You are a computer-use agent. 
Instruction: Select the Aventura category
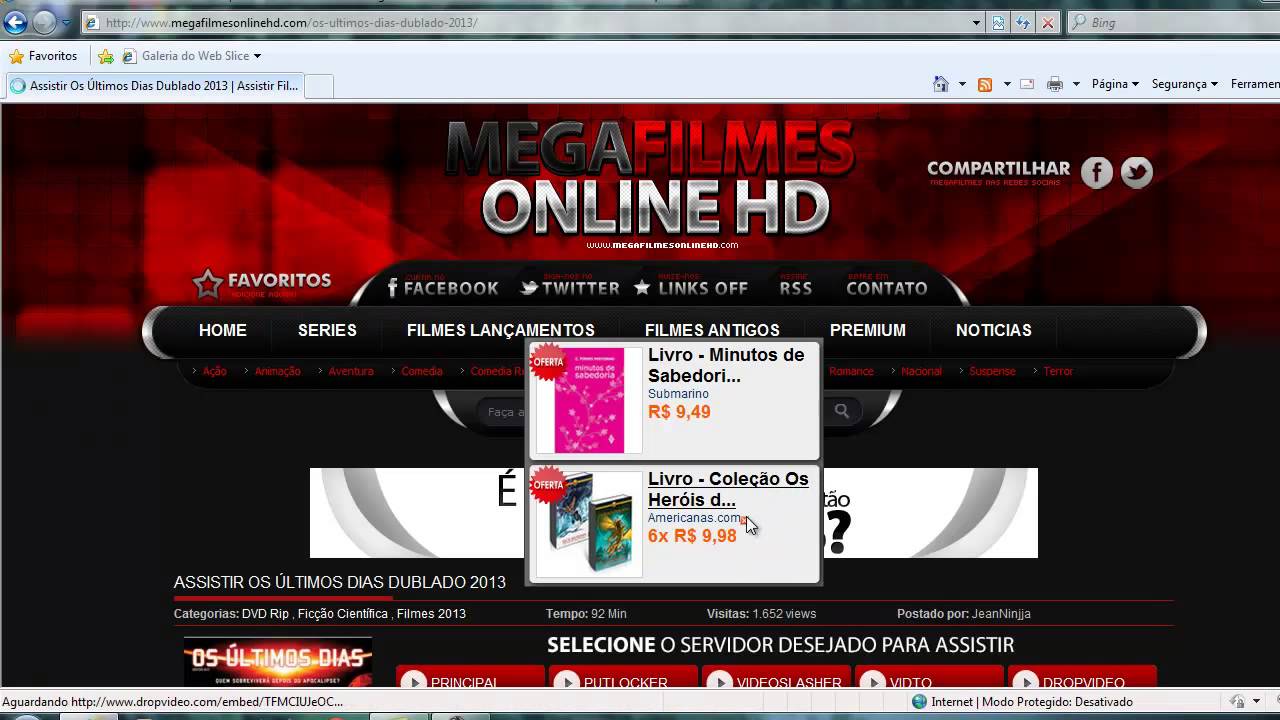[x=351, y=371]
